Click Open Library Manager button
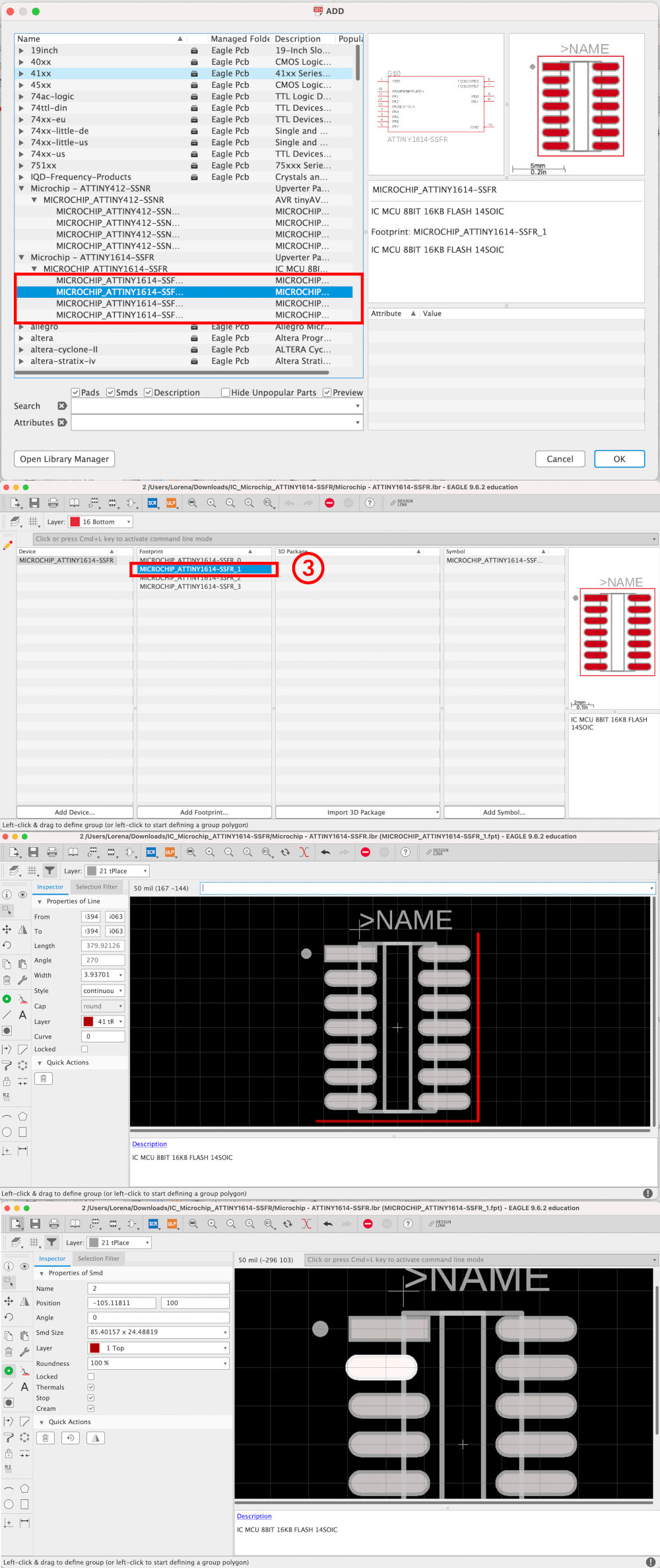 (x=64, y=459)
